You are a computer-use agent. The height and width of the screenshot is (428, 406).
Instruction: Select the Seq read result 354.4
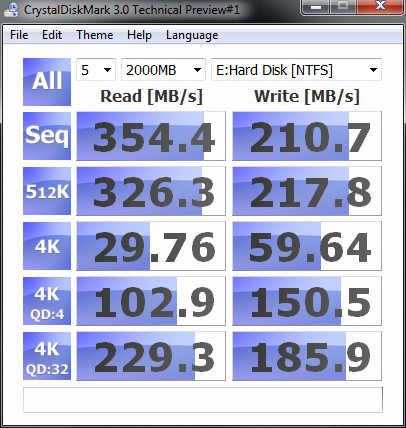[x=151, y=136]
